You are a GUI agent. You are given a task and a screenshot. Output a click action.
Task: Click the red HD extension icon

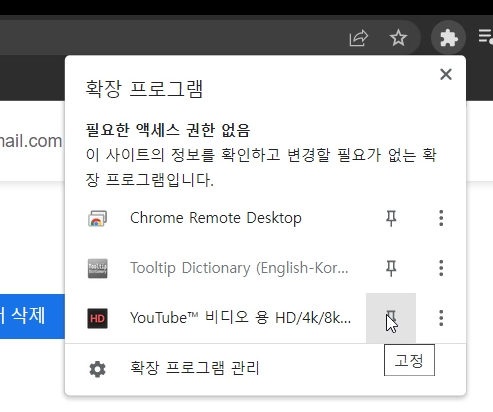click(x=97, y=318)
